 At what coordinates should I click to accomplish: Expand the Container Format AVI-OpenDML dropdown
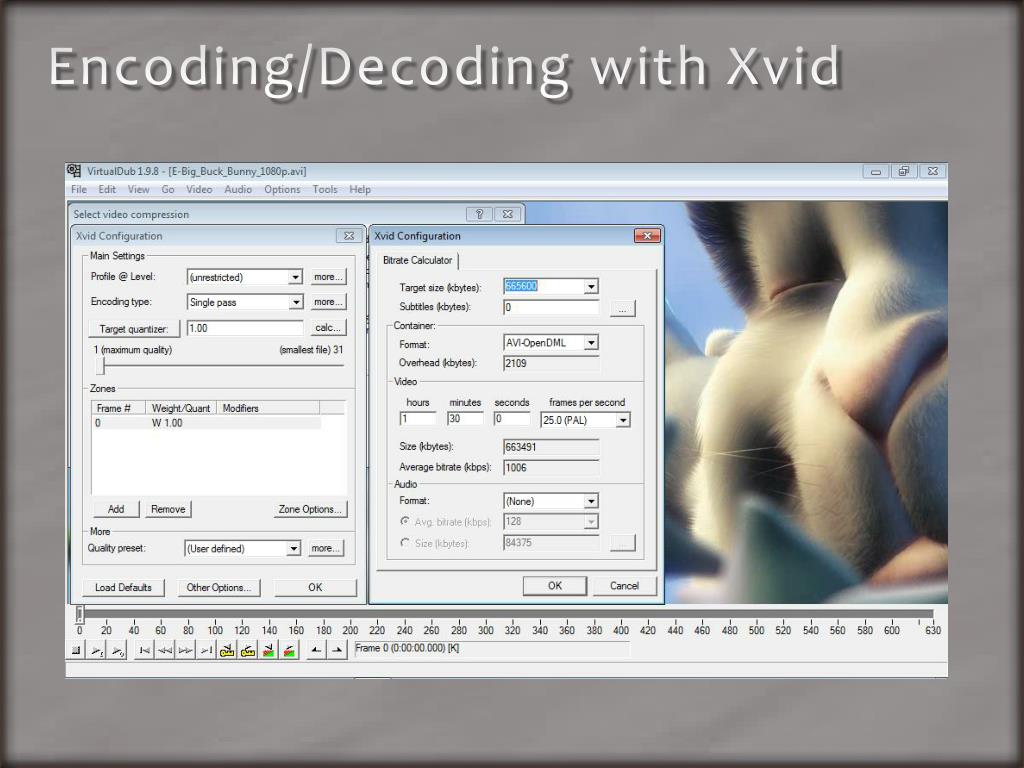pyautogui.click(x=590, y=342)
